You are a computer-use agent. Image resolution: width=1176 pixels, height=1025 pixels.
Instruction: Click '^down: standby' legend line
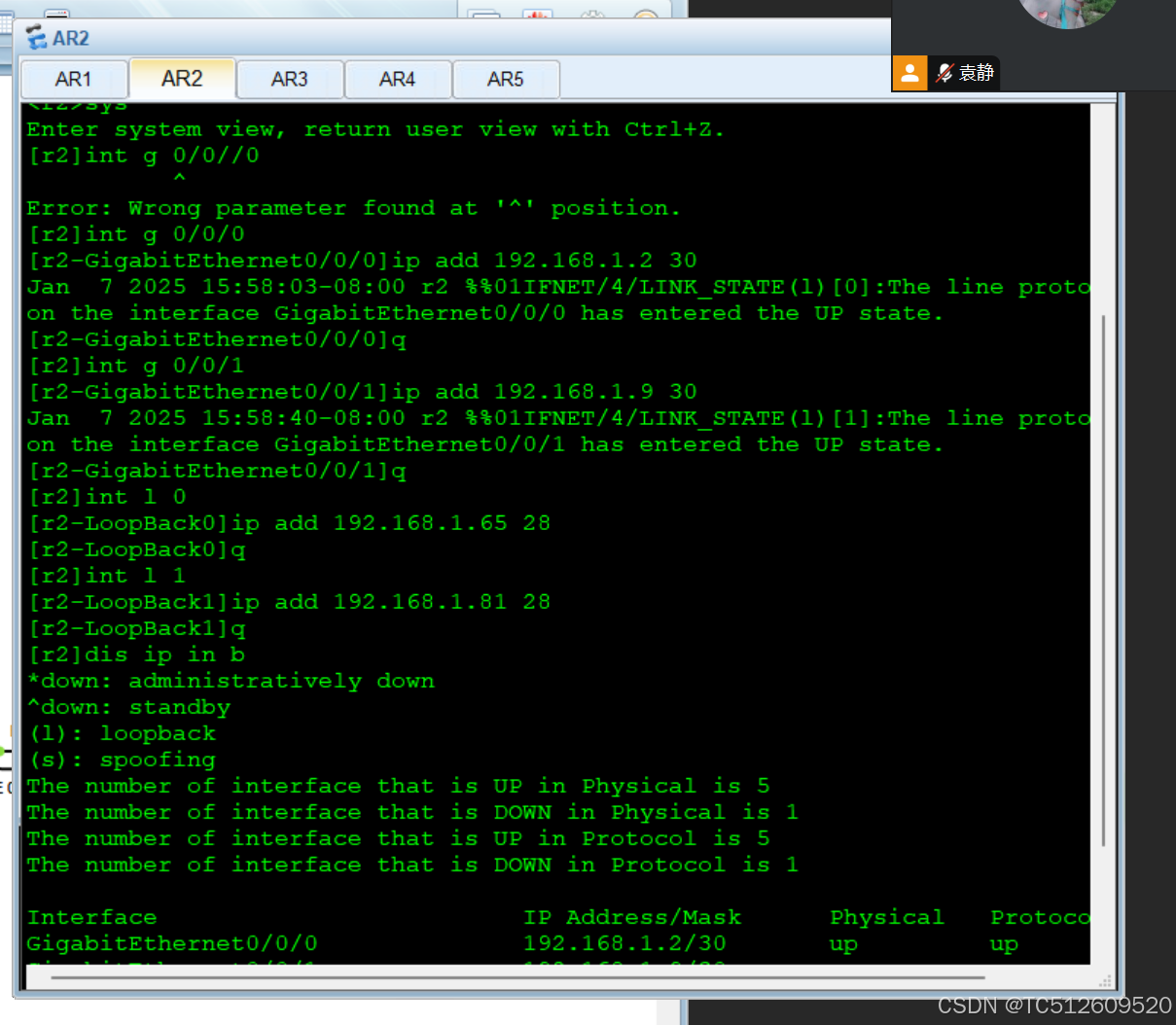click(x=128, y=707)
